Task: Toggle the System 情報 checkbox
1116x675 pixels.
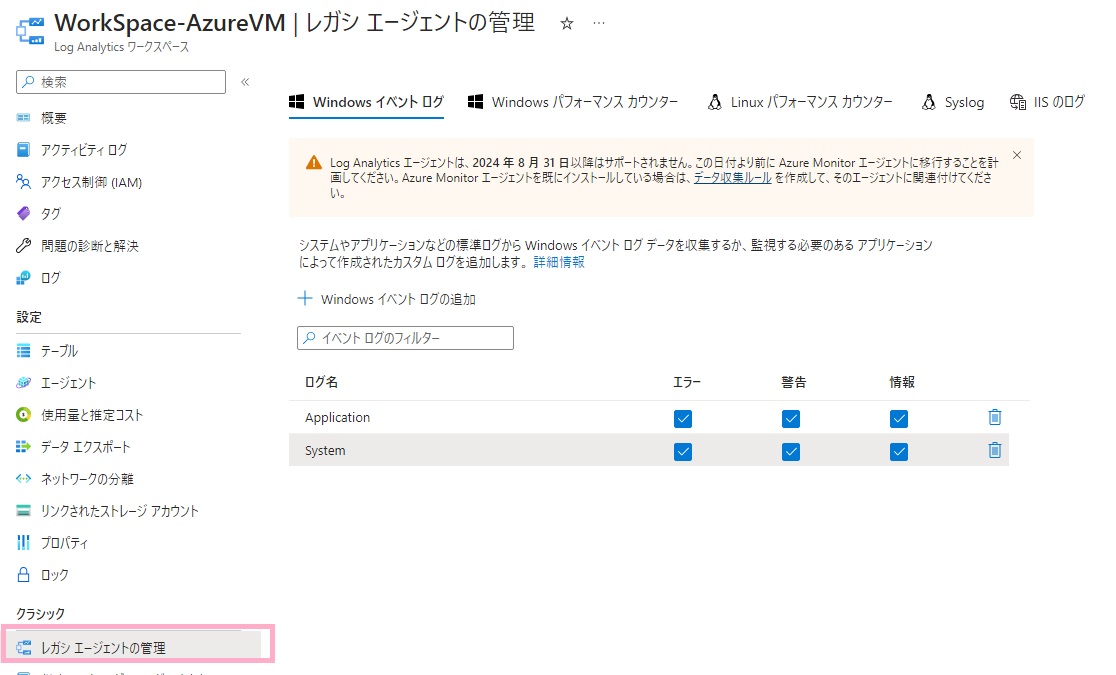Action: (x=899, y=451)
